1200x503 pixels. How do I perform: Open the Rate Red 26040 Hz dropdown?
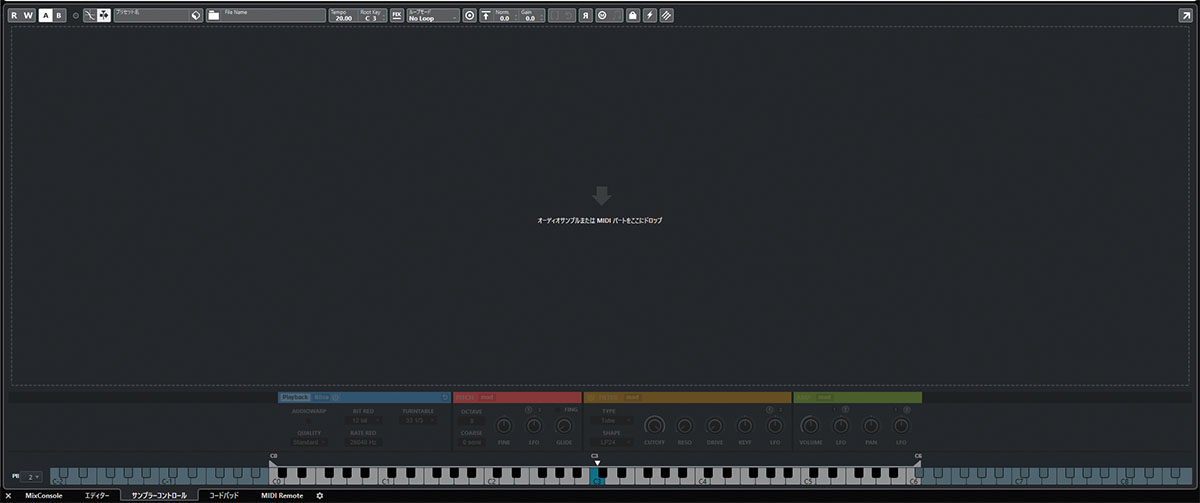(x=362, y=442)
